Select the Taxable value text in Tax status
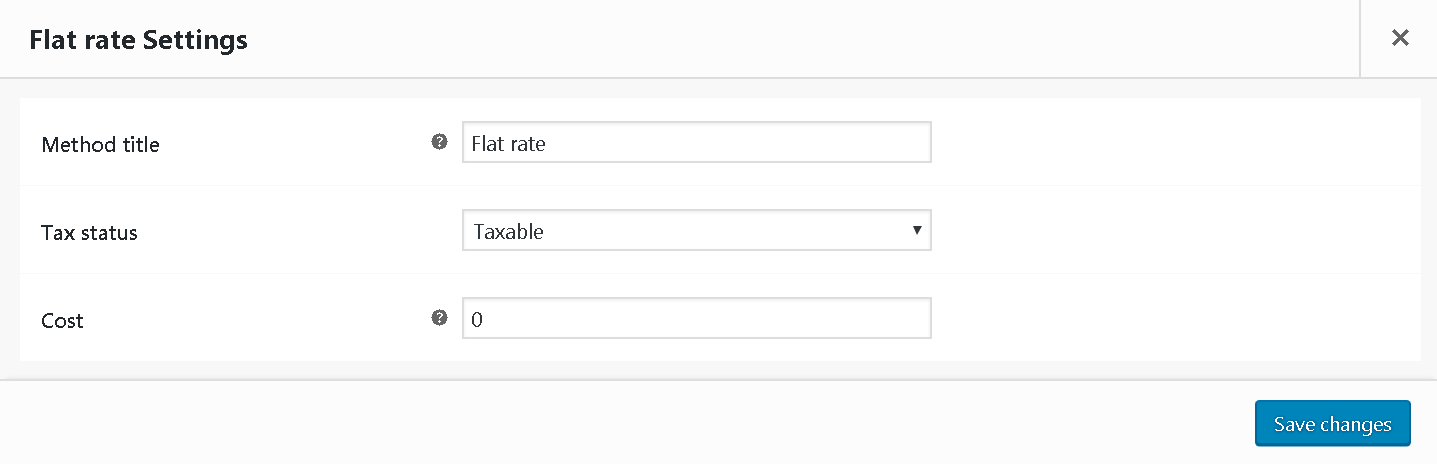This screenshot has height=464, width=1437. point(508,231)
